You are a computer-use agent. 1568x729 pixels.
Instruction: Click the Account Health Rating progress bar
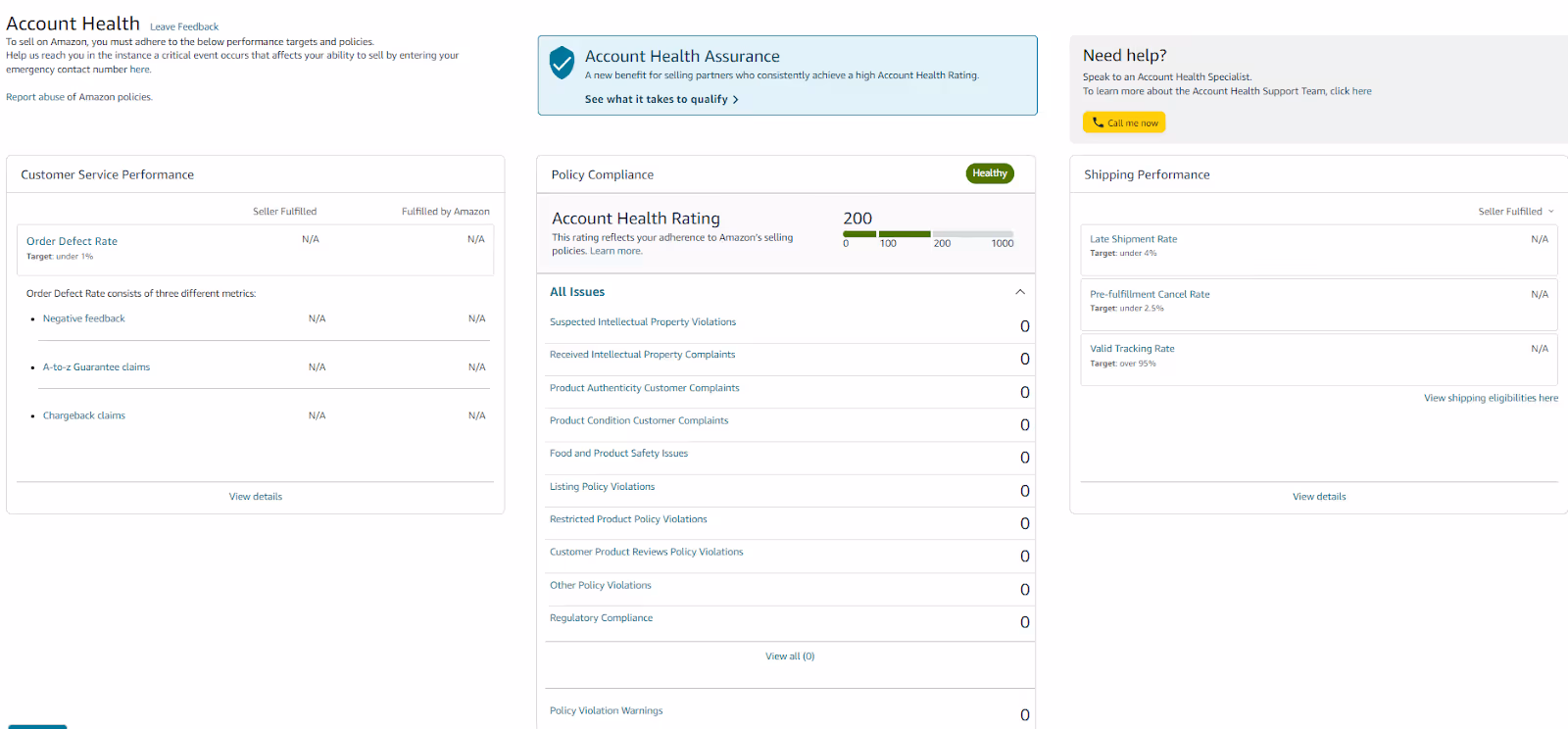(928, 234)
